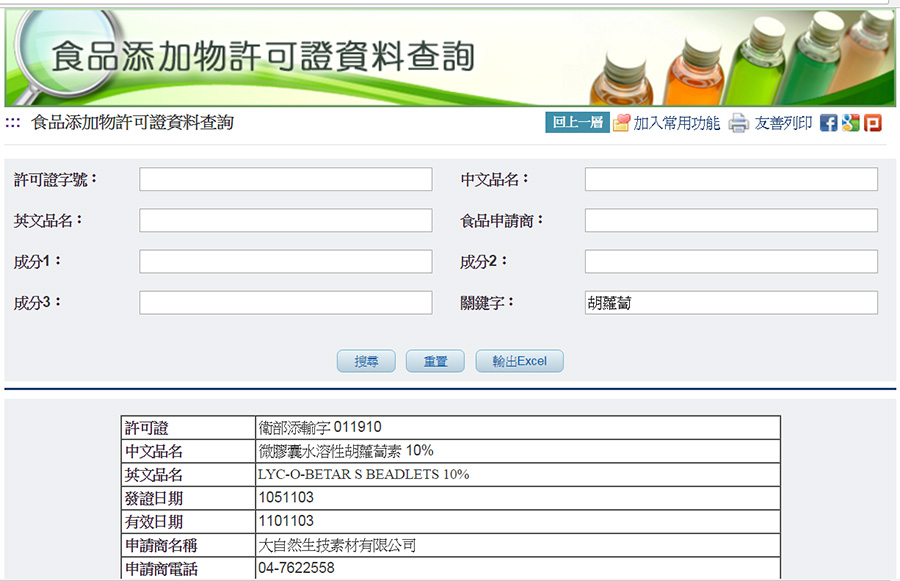Click the printer icon
This screenshot has height=581, width=900.
click(x=739, y=124)
